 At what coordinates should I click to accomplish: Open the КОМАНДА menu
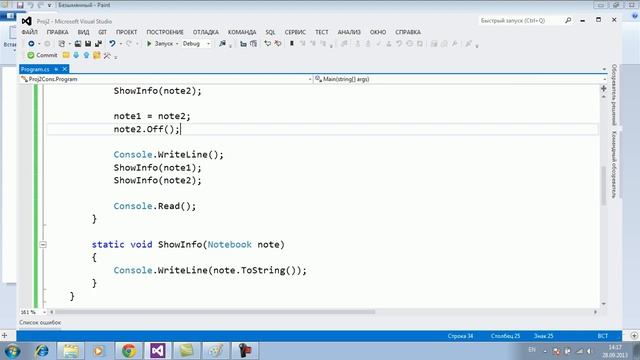pos(242,32)
